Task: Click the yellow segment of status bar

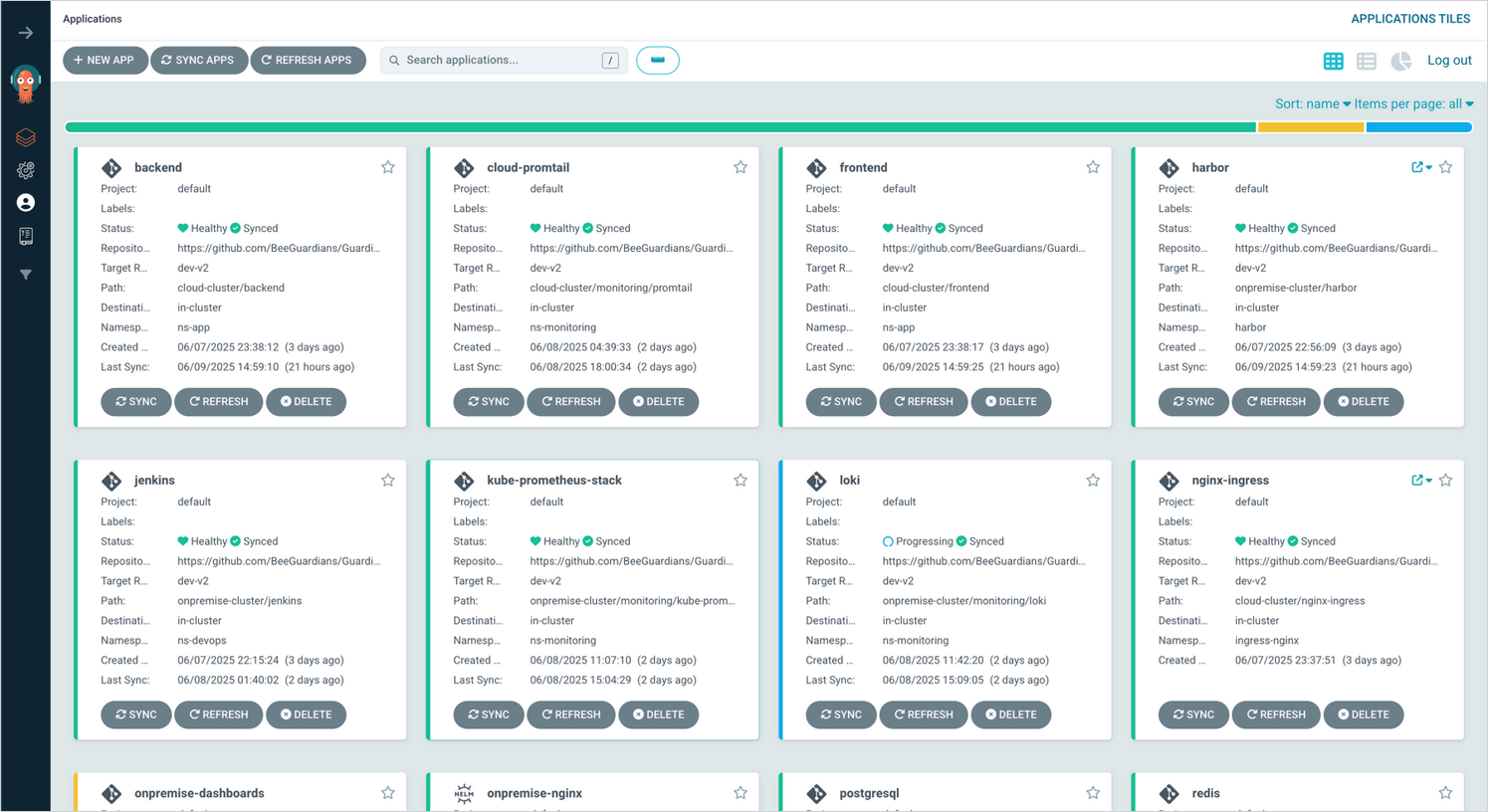Action: coord(1311,127)
